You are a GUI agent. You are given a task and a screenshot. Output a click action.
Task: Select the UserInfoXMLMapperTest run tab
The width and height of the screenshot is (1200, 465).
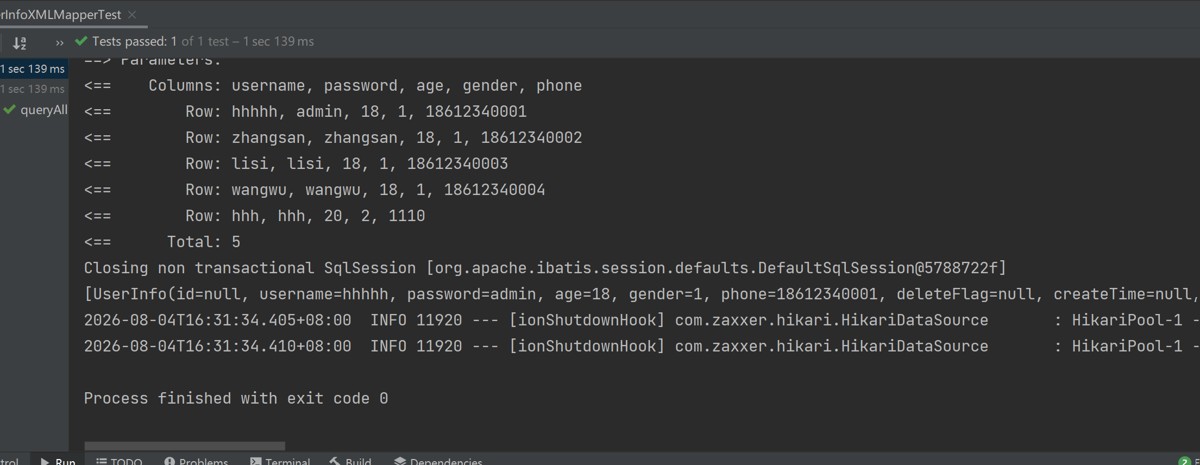[x=60, y=15]
